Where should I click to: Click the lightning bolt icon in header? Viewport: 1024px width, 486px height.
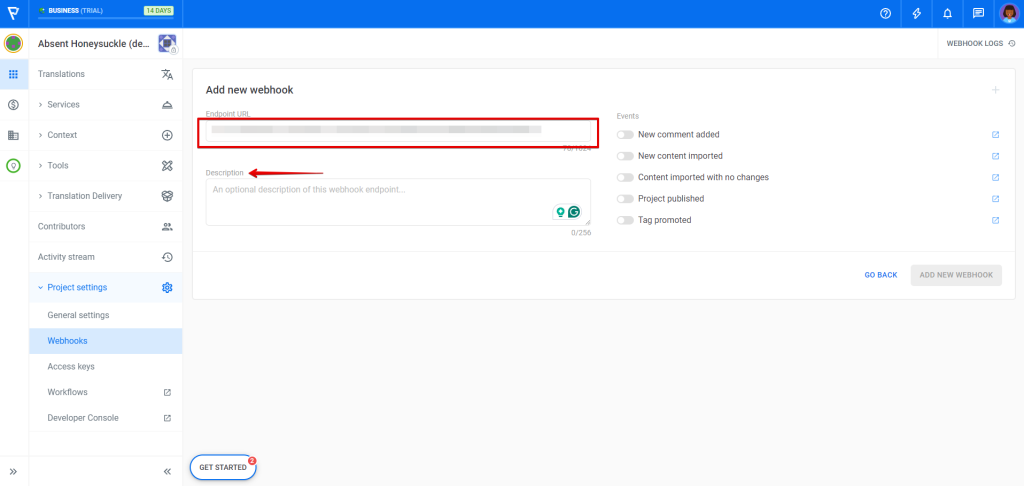pos(917,14)
